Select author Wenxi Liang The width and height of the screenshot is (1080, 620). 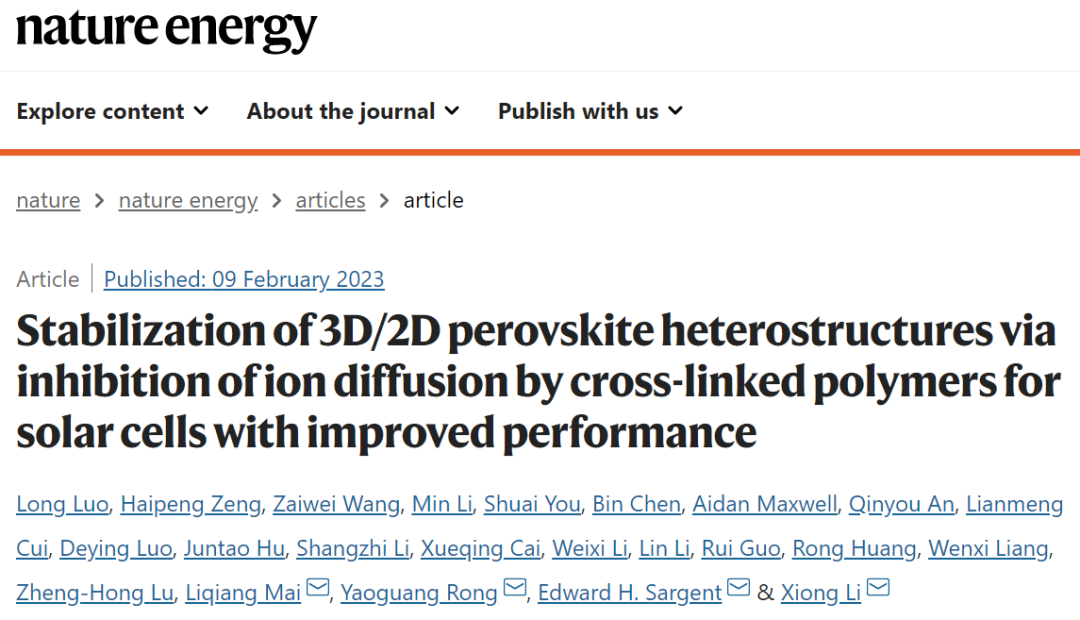tap(988, 548)
